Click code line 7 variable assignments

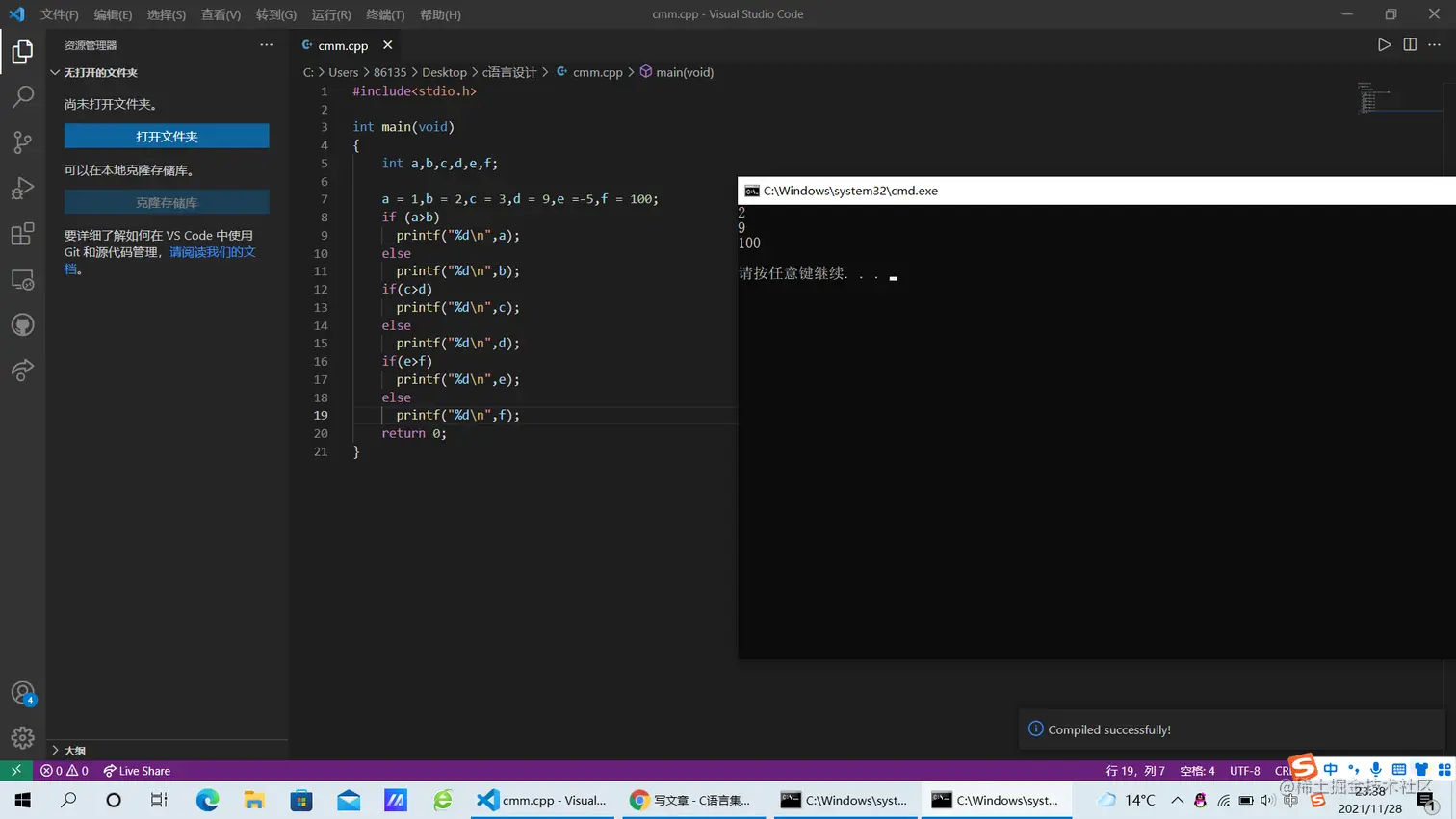point(520,199)
